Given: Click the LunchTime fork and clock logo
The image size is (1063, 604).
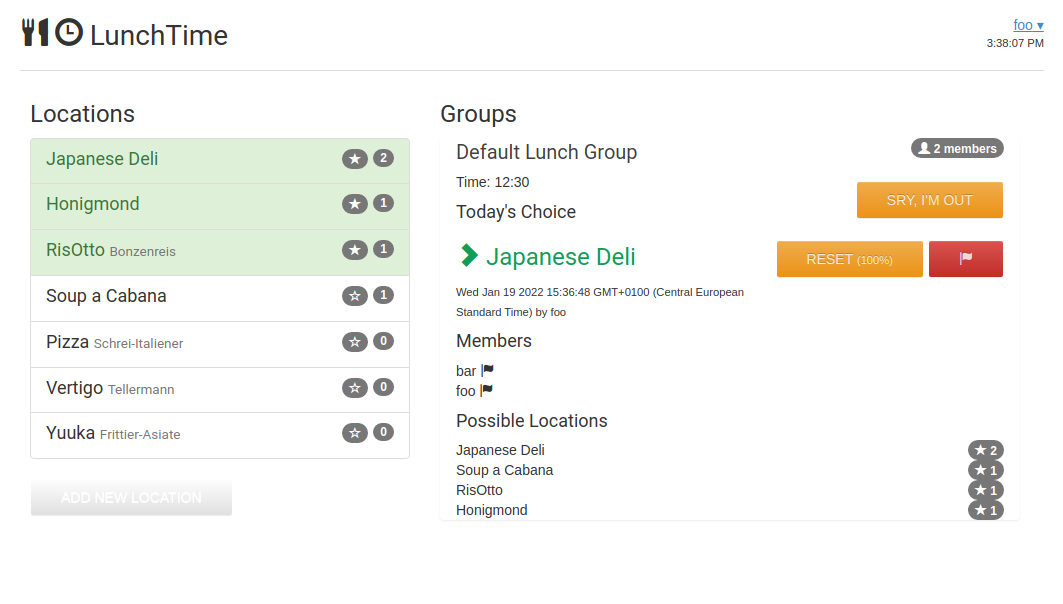Looking at the screenshot, I should 52,34.
